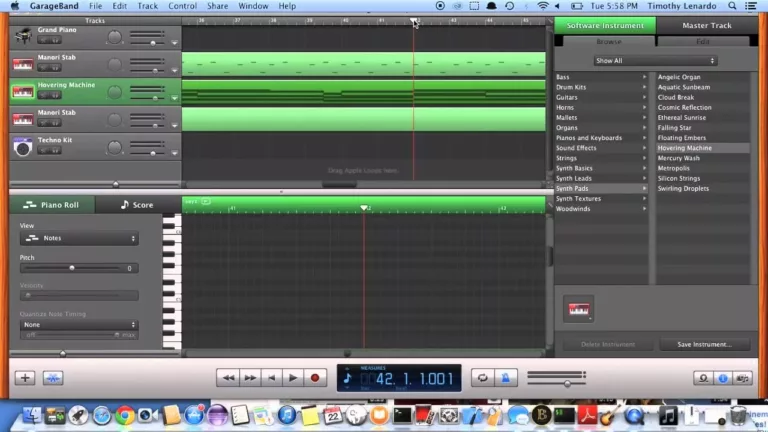The height and width of the screenshot is (432, 768).
Task: Launch Google Chrome from the Dock
Action: click(x=125, y=415)
